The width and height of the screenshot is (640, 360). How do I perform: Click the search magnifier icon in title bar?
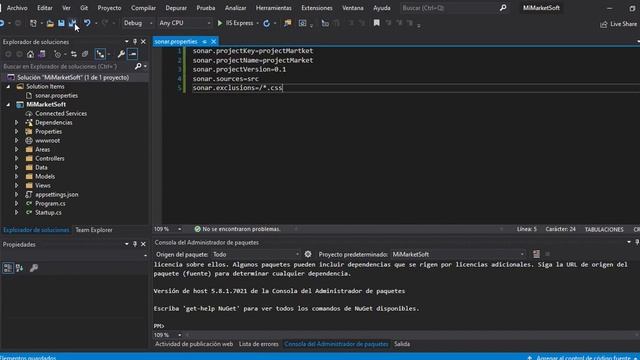503,8
